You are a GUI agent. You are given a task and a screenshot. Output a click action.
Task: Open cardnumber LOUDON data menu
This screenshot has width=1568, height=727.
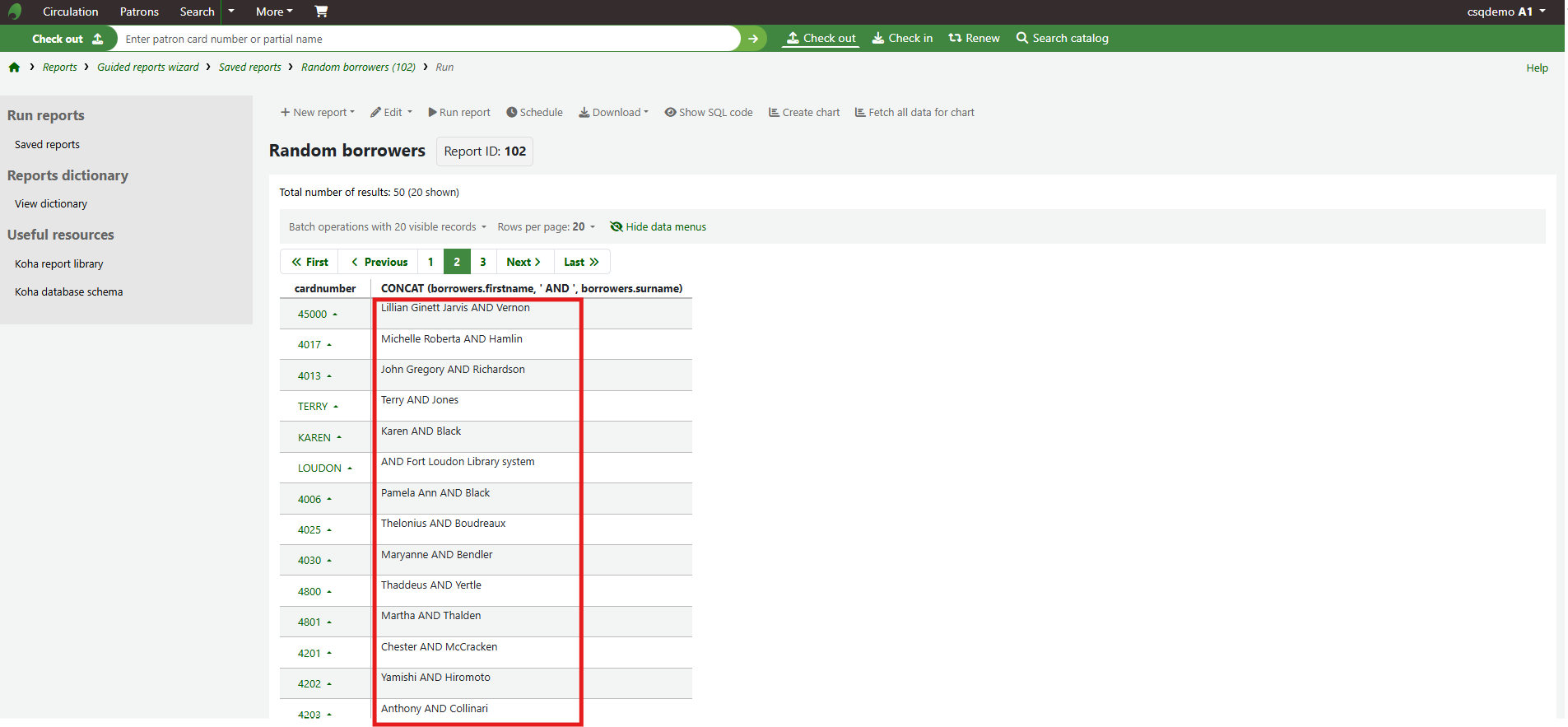coord(325,468)
